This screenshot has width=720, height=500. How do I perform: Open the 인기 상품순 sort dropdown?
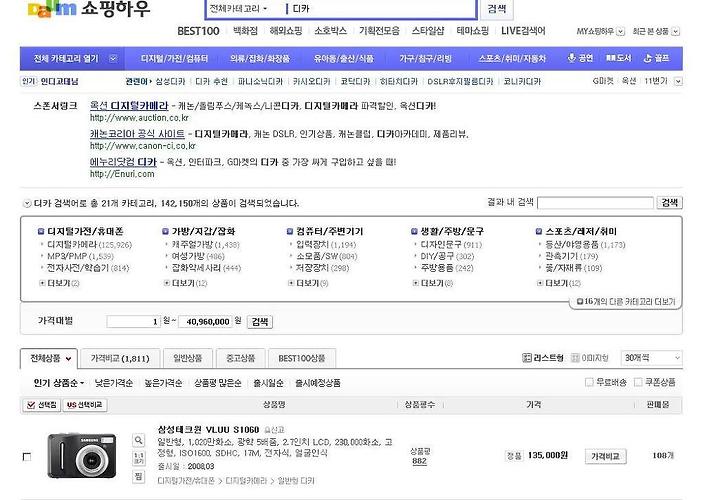59,382
